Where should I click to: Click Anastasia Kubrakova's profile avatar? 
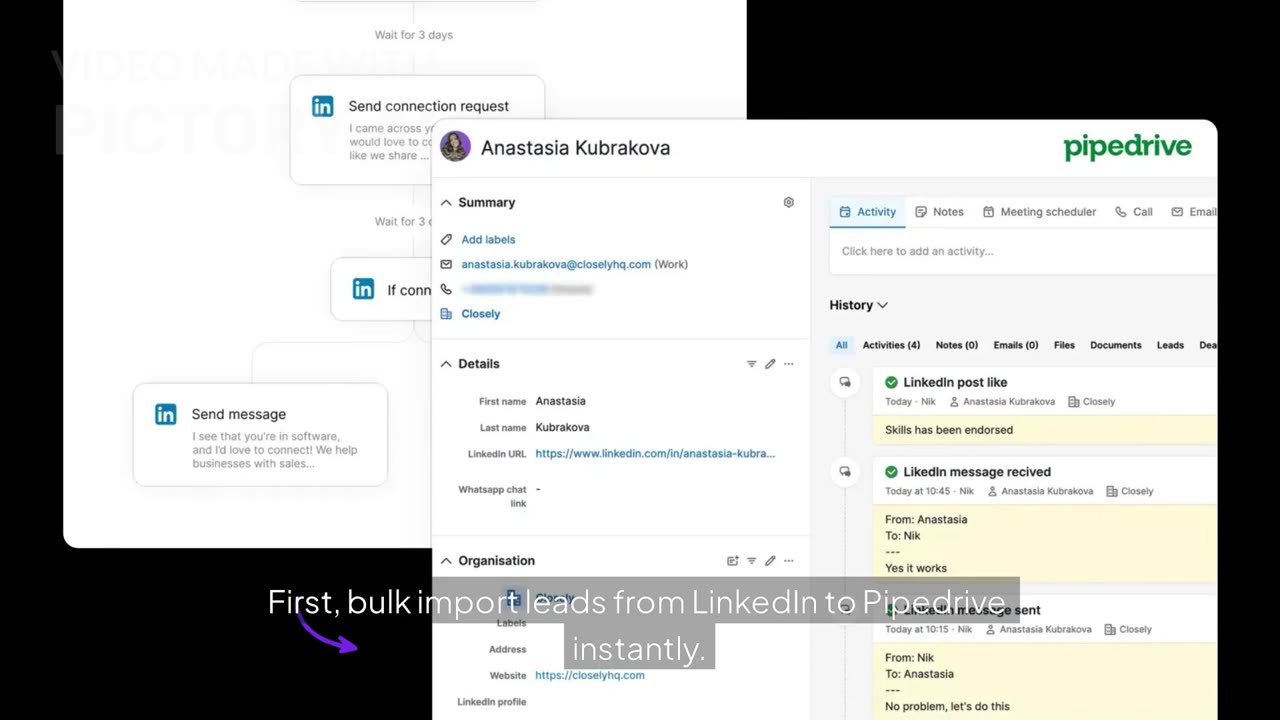455,147
